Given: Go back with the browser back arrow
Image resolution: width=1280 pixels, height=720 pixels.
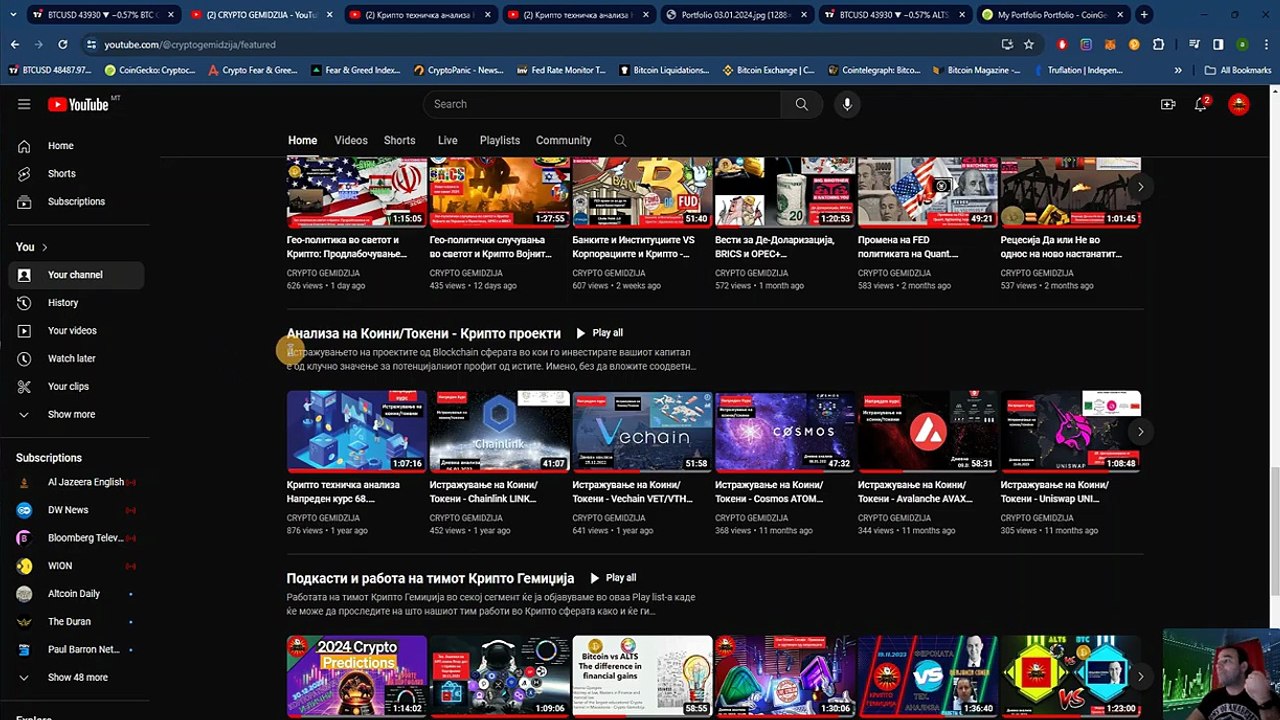Looking at the screenshot, I should click(15, 45).
